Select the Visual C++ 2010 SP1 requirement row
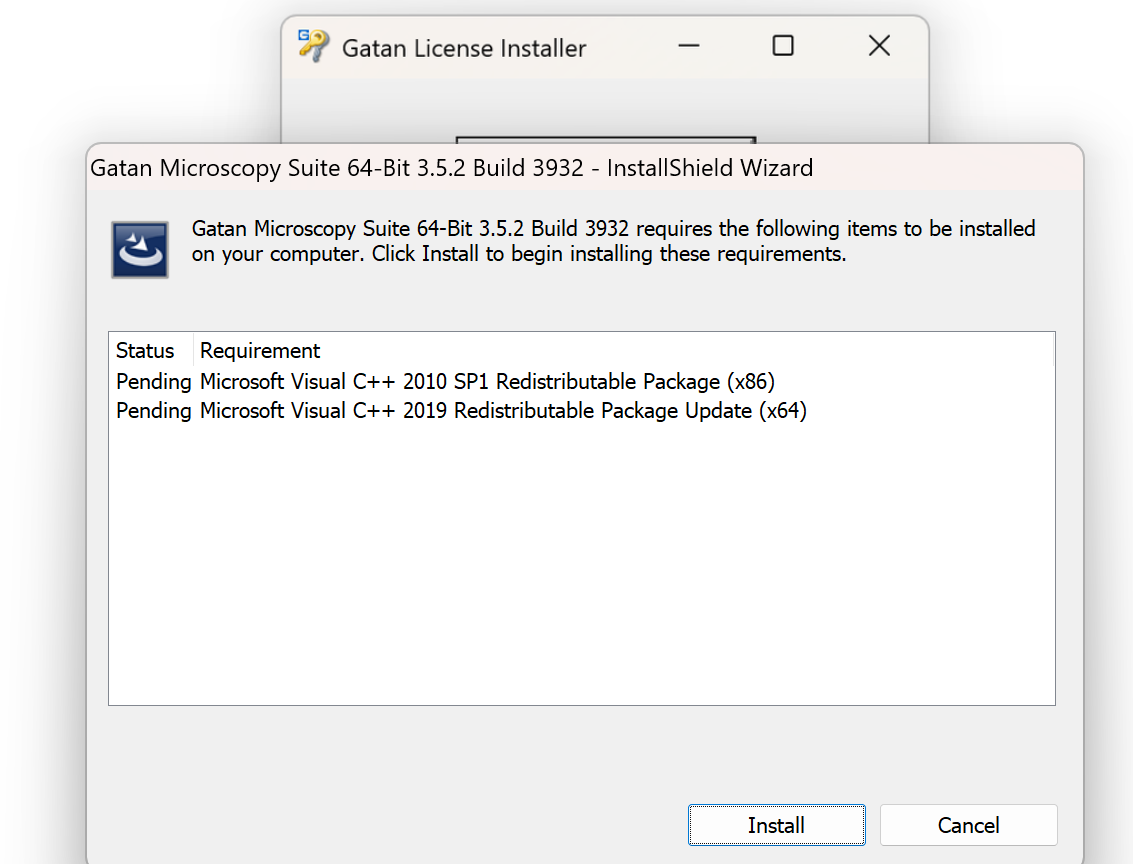The image size is (1133, 864). (487, 381)
